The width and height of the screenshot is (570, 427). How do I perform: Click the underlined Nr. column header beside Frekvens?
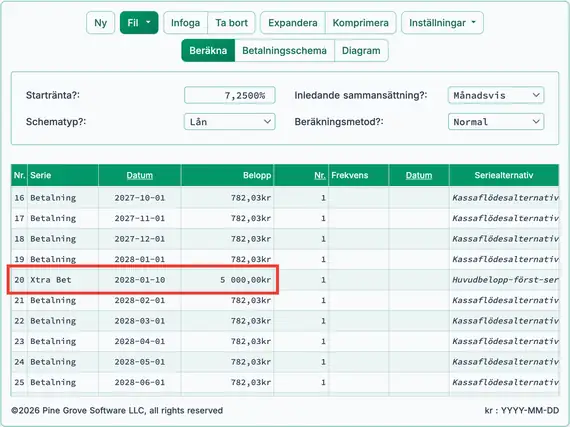click(x=320, y=176)
